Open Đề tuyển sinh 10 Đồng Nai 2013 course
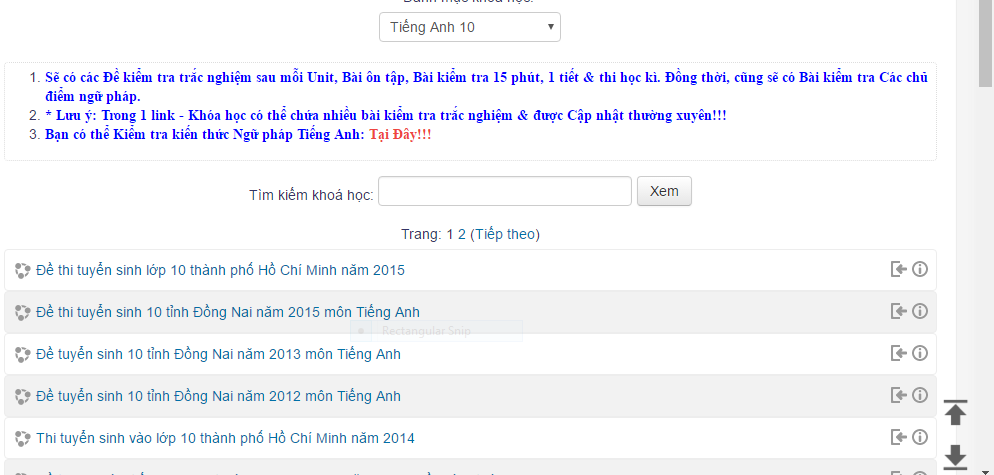This screenshot has width=994, height=475. pyautogui.click(x=218, y=354)
